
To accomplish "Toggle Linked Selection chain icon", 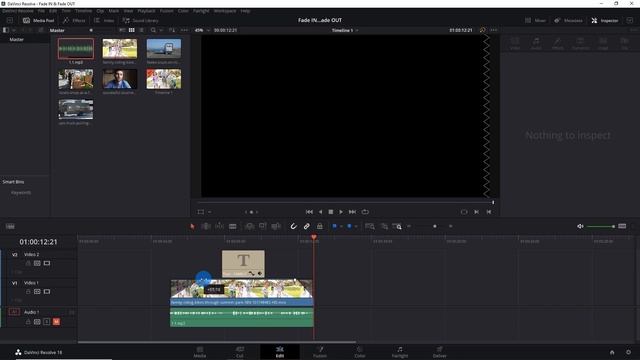I will click(306, 226).
